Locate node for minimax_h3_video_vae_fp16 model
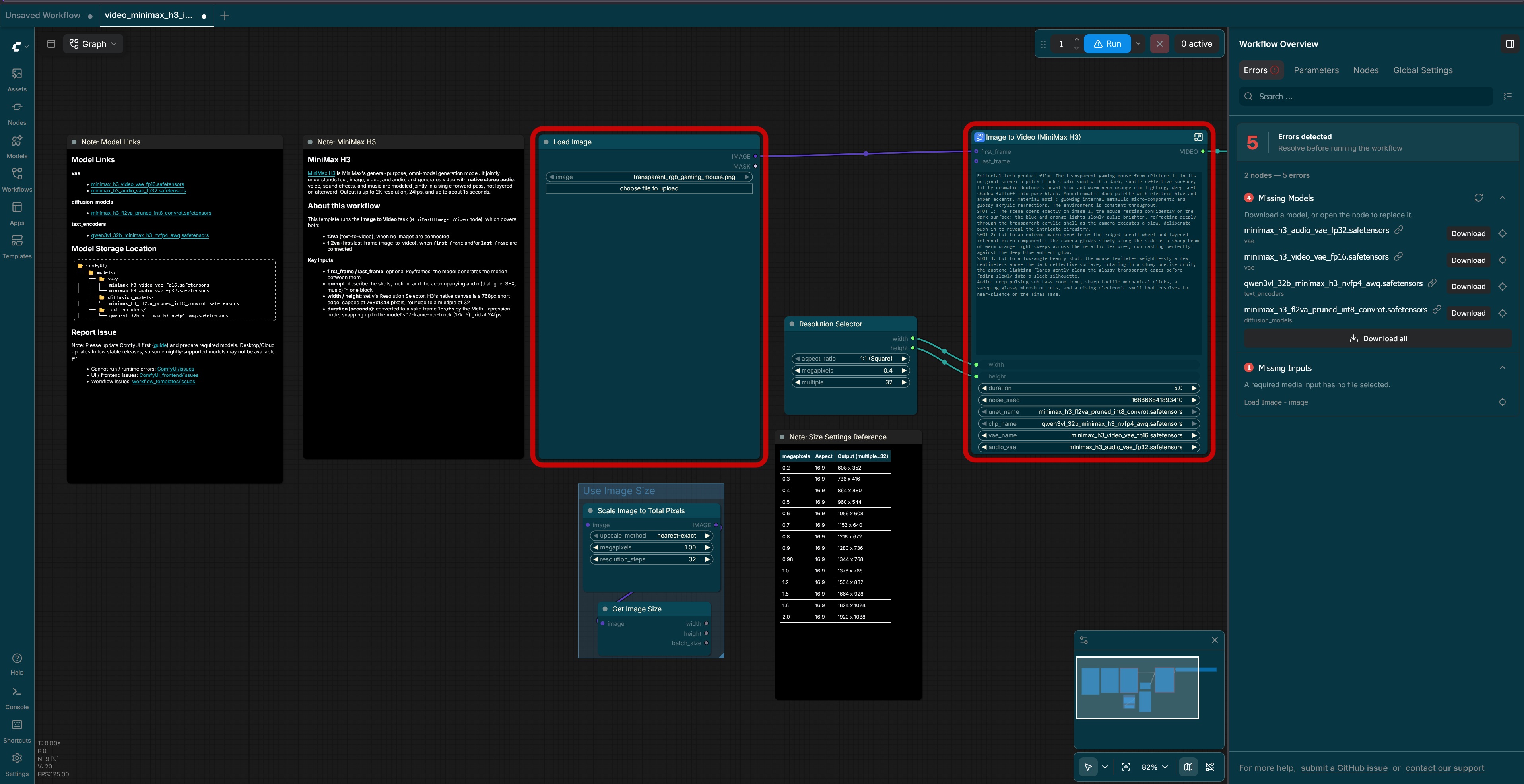This screenshot has height=784, width=1524. click(x=1502, y=260)
